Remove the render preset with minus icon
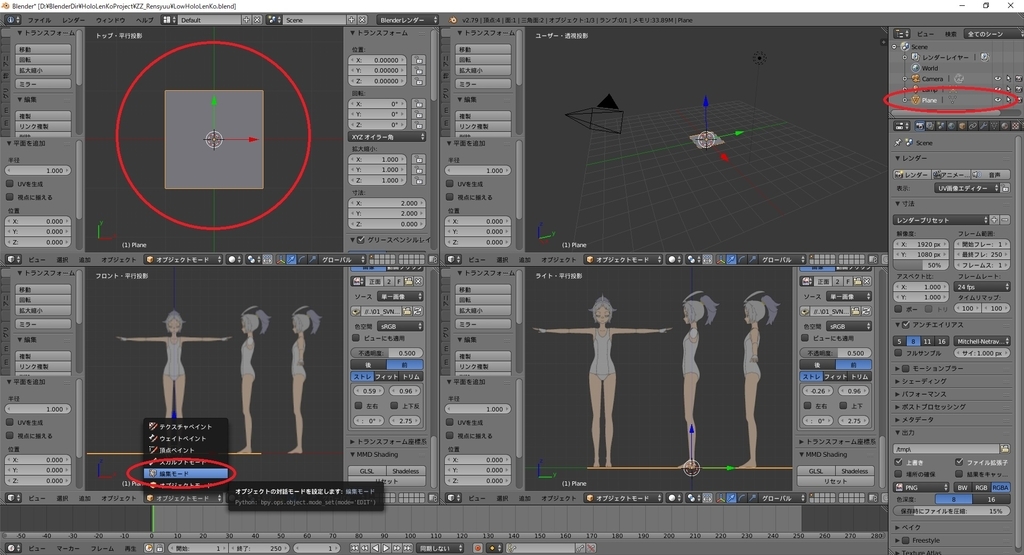 pos(1004,220)
